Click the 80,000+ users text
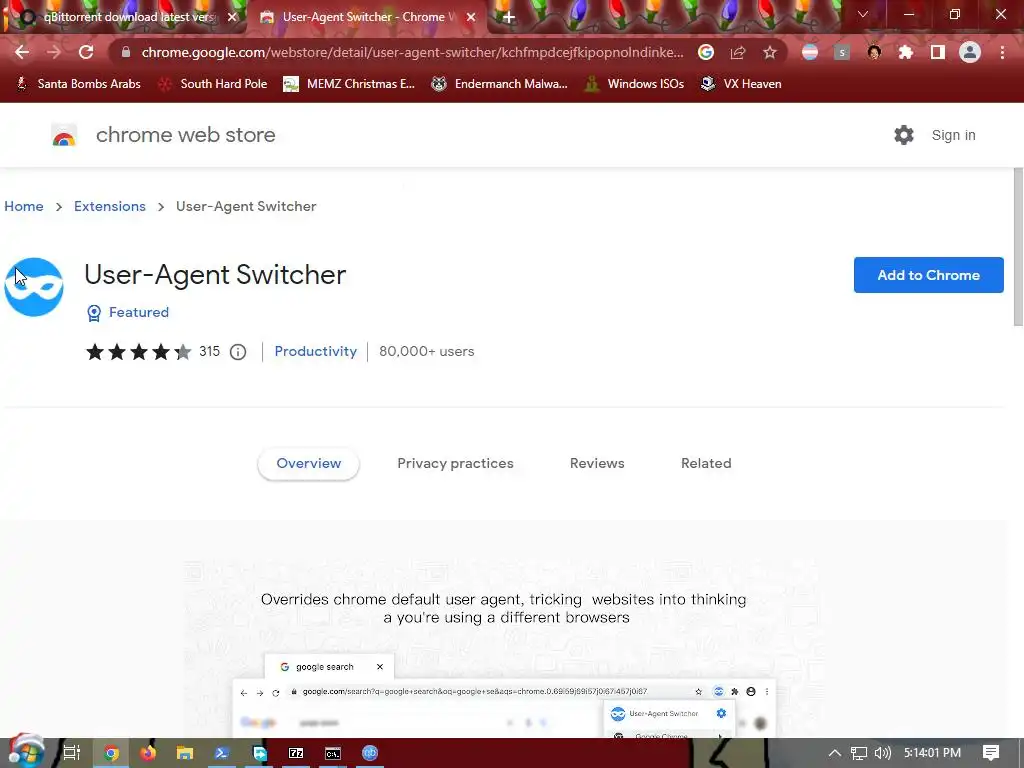The width and height of the screenshot is (1024, 768). click(x=426, y=351)
